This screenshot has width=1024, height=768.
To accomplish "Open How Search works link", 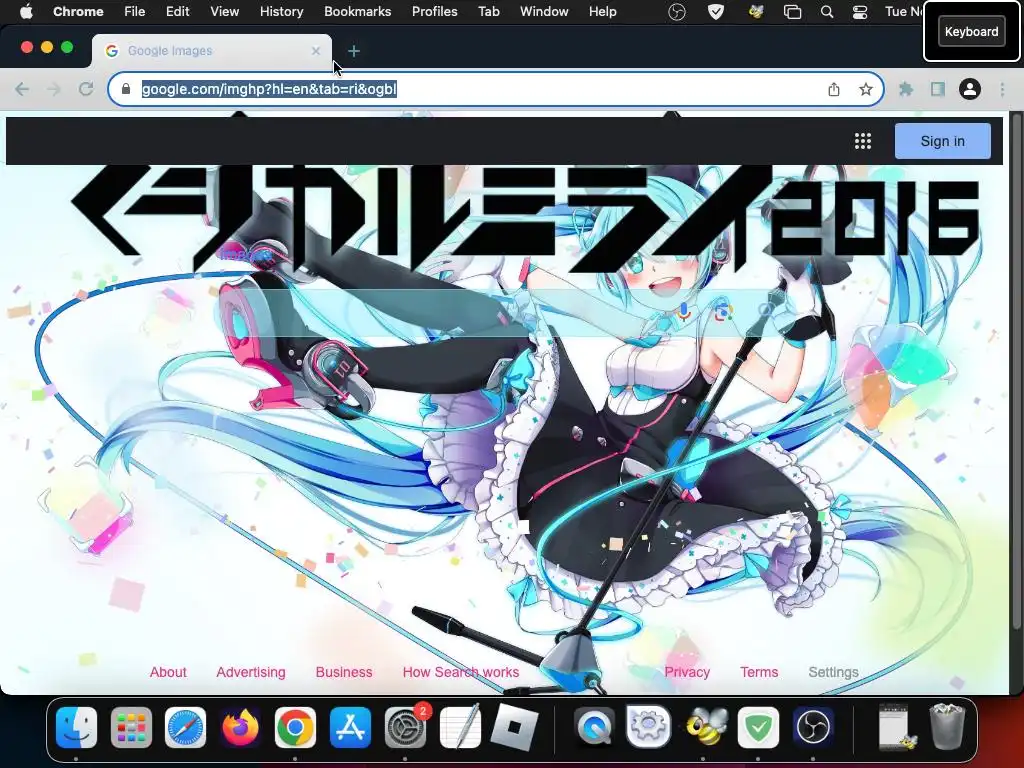I will tap(460, 672).
